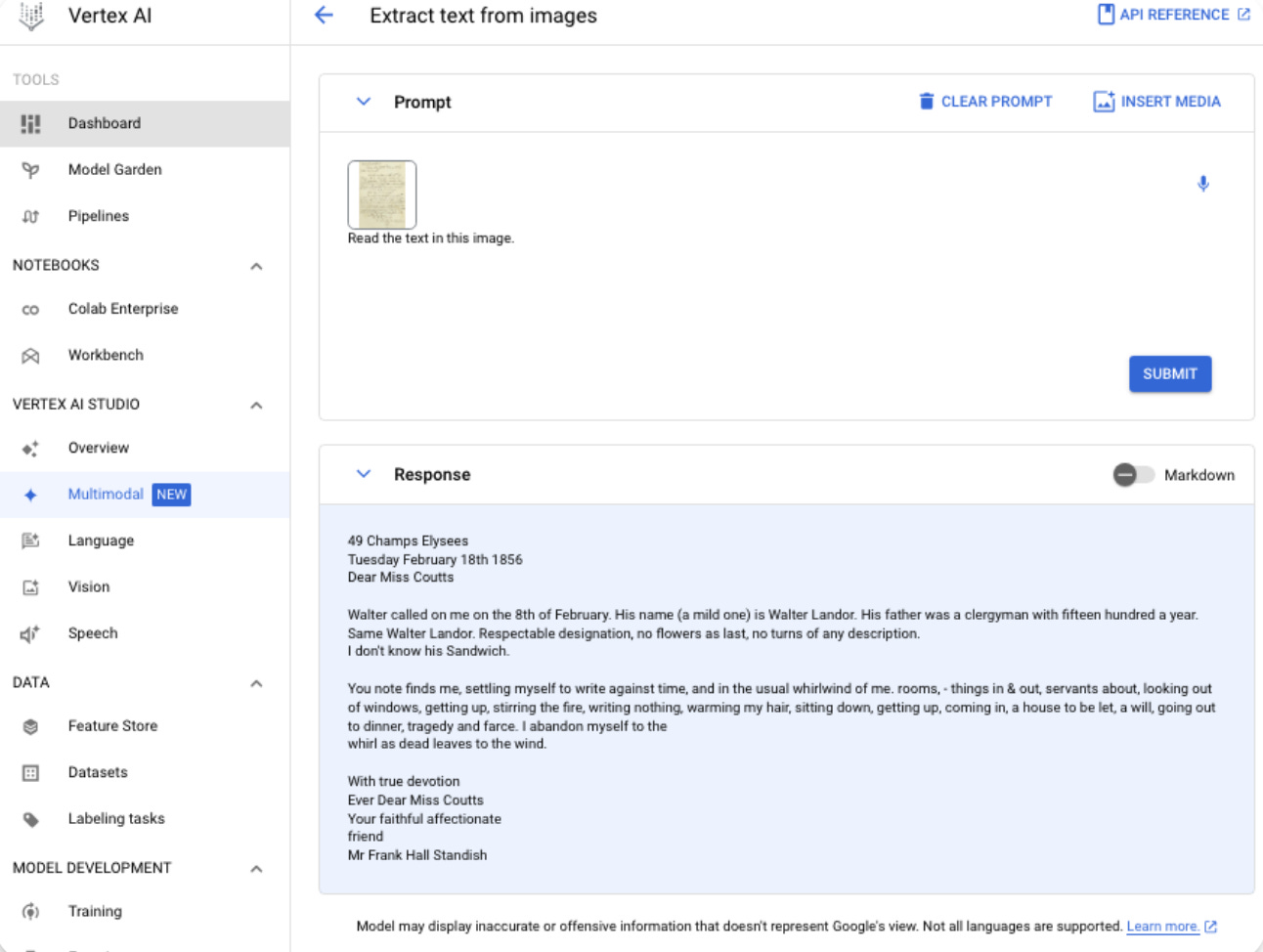This screenshot has width=1263, height=952.
Task: Open Model Garden in the sidebar
Action: pos(145,170)
